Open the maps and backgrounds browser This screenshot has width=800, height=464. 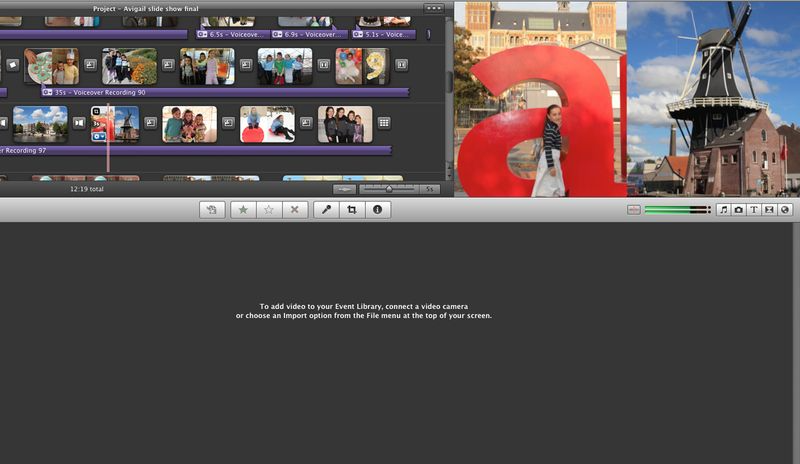(x=785, y=210)
